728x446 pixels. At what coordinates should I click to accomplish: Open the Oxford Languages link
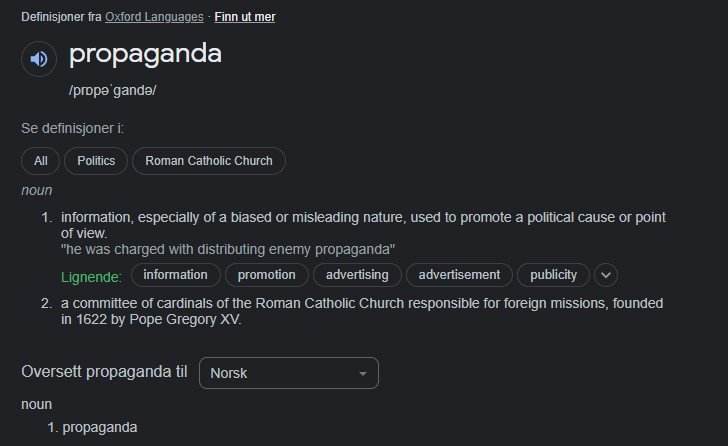coord(154,17)
